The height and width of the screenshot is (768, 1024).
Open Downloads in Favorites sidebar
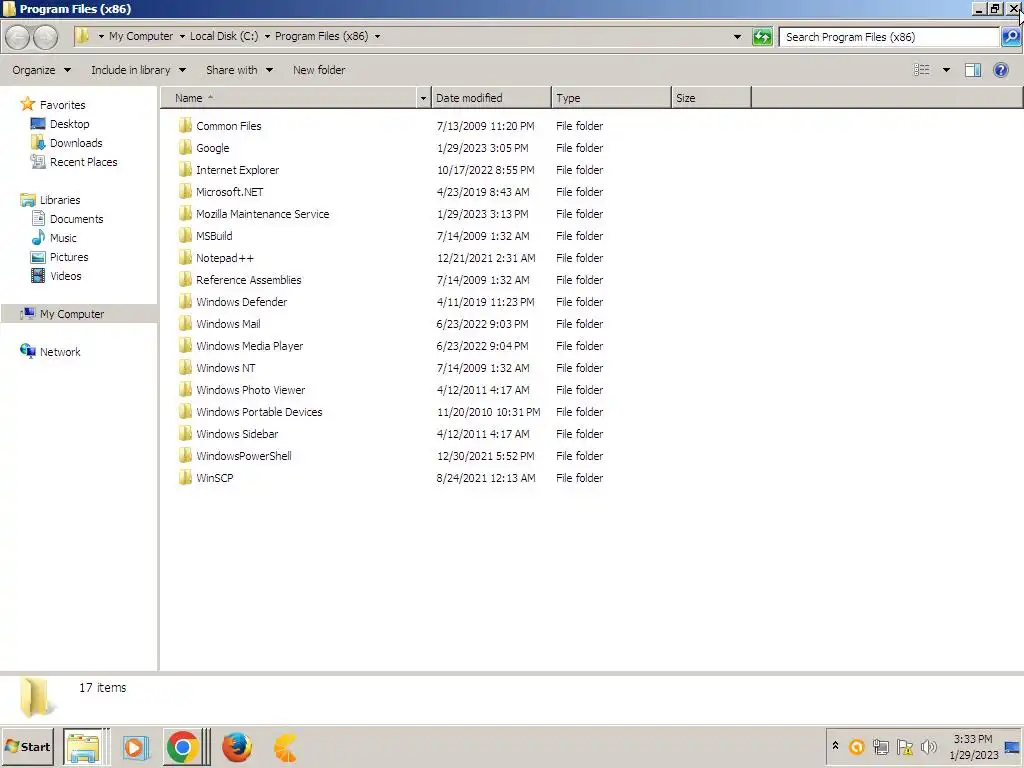(76, 143)
